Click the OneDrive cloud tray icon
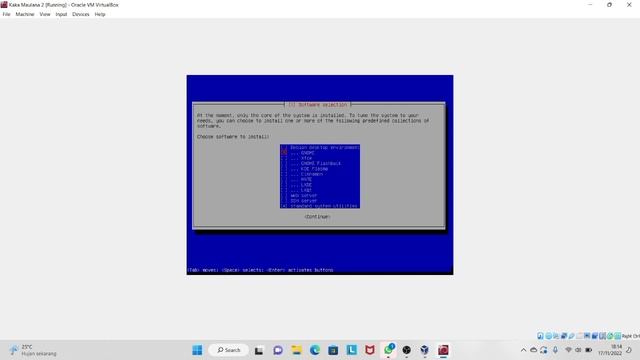This screenshot has height=360, width=640. [x=533, y=350]
